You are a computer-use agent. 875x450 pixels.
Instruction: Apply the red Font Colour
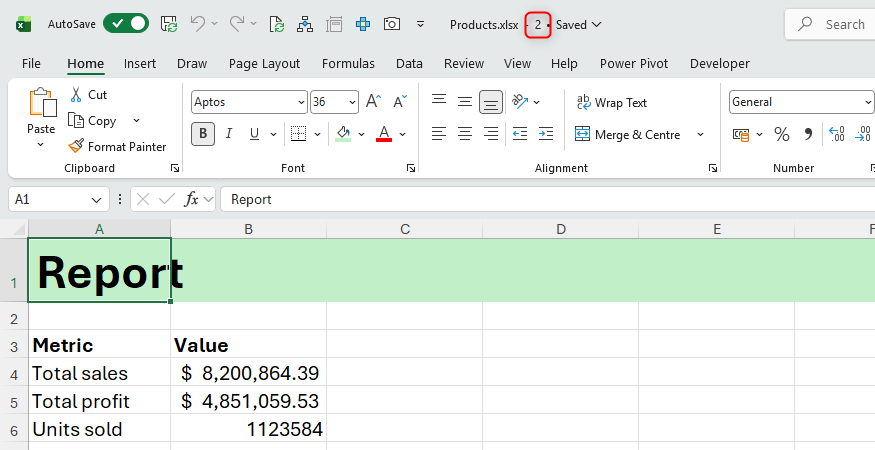384,134
